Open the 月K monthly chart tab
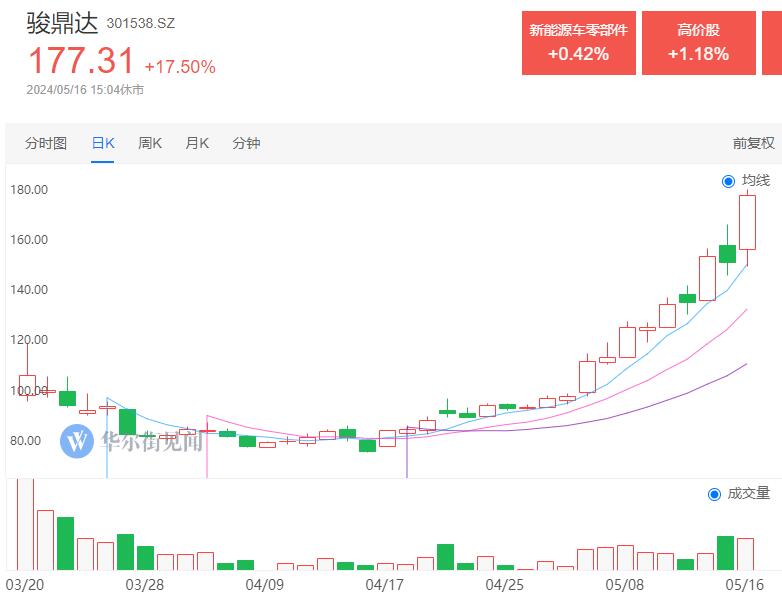 click(x=197, y=144)
